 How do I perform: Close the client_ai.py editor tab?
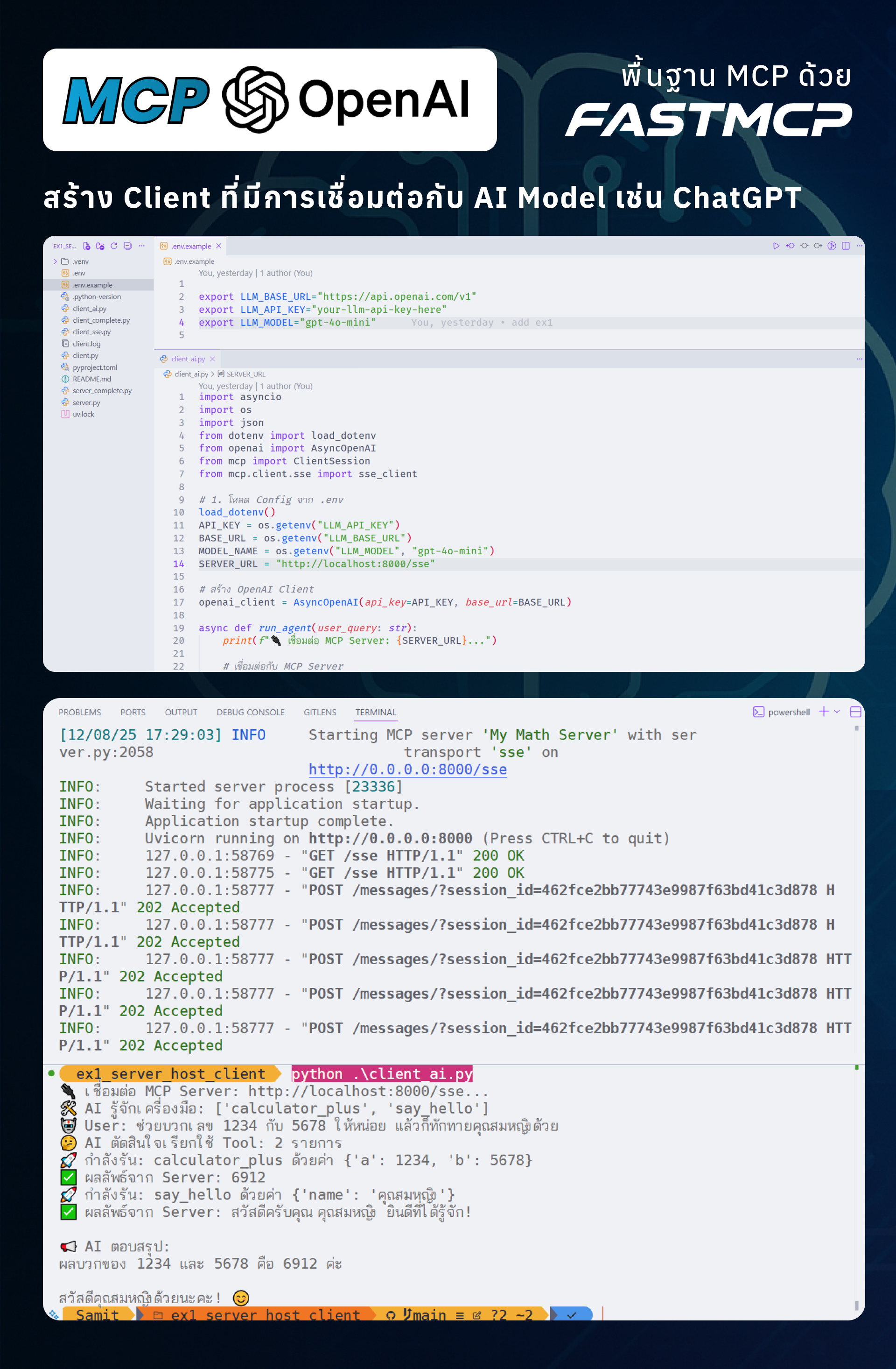point(212,359)
